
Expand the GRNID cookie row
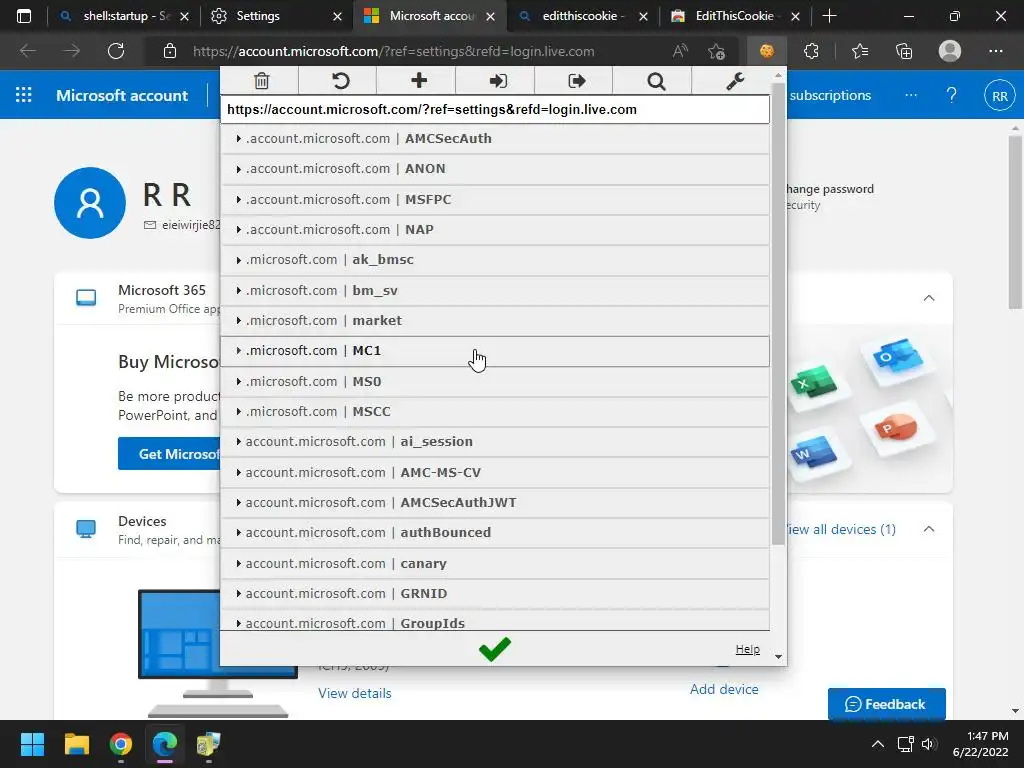495,594
